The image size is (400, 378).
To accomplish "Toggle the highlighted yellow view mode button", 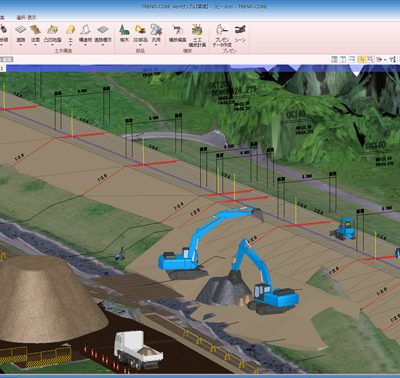I will tap(362, 59).
